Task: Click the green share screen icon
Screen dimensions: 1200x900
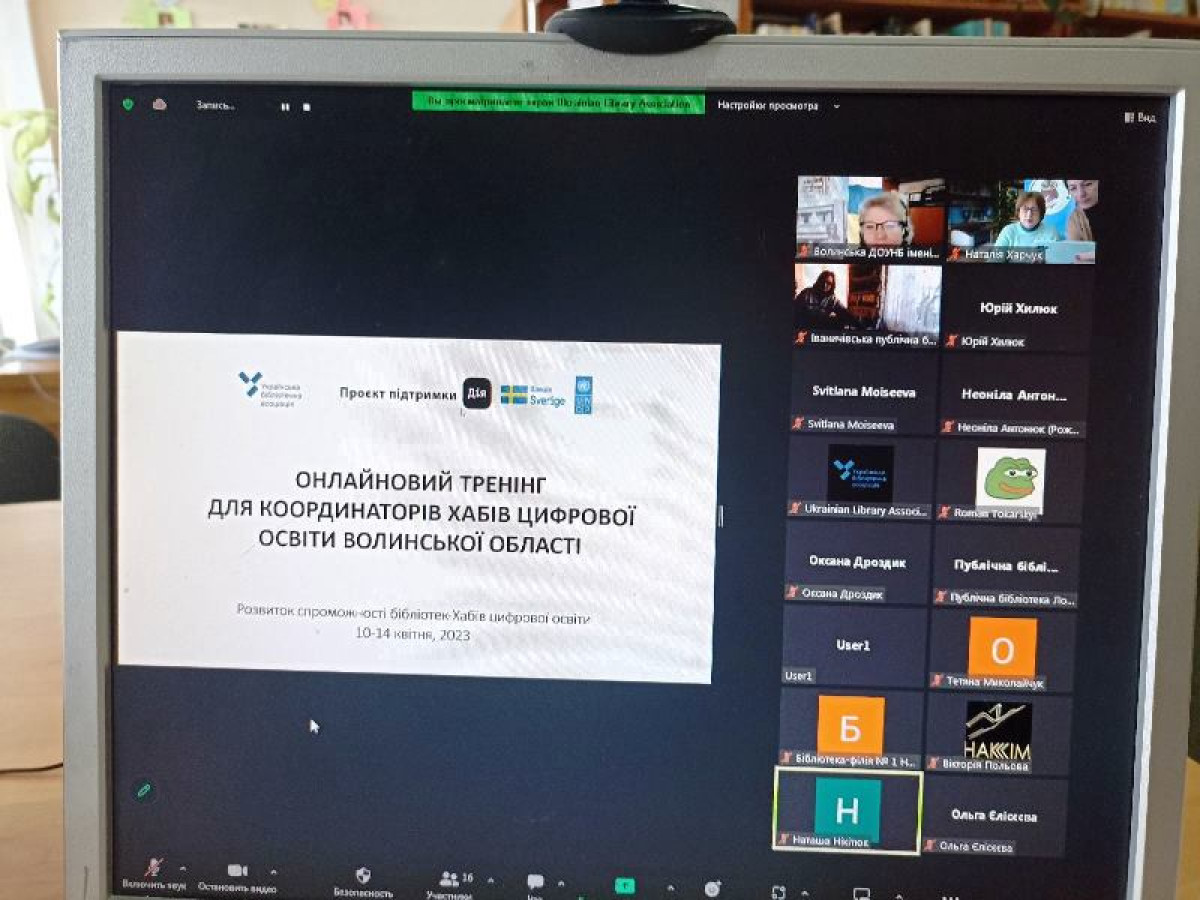Action: pyautogui.click(x=625, y=885)
